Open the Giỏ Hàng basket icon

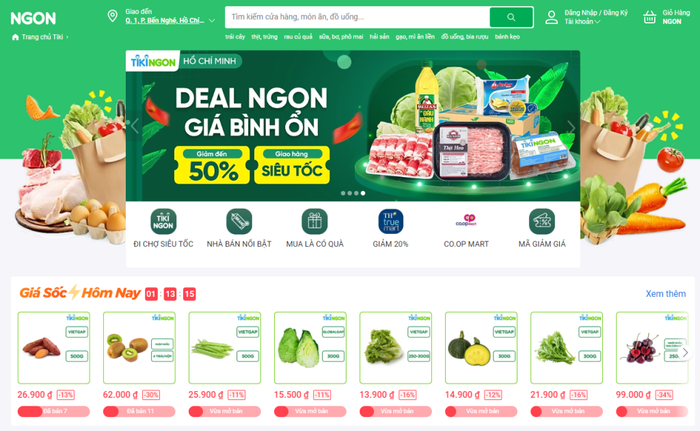click(x=650, y=17)
